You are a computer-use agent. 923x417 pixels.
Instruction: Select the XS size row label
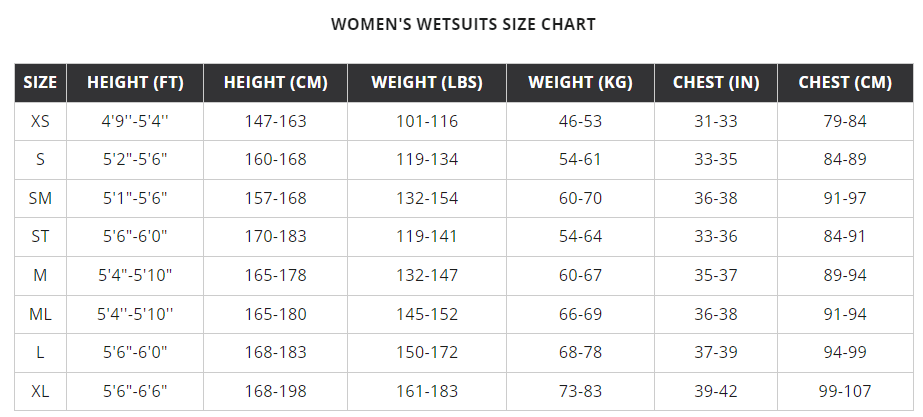point(40,121)
